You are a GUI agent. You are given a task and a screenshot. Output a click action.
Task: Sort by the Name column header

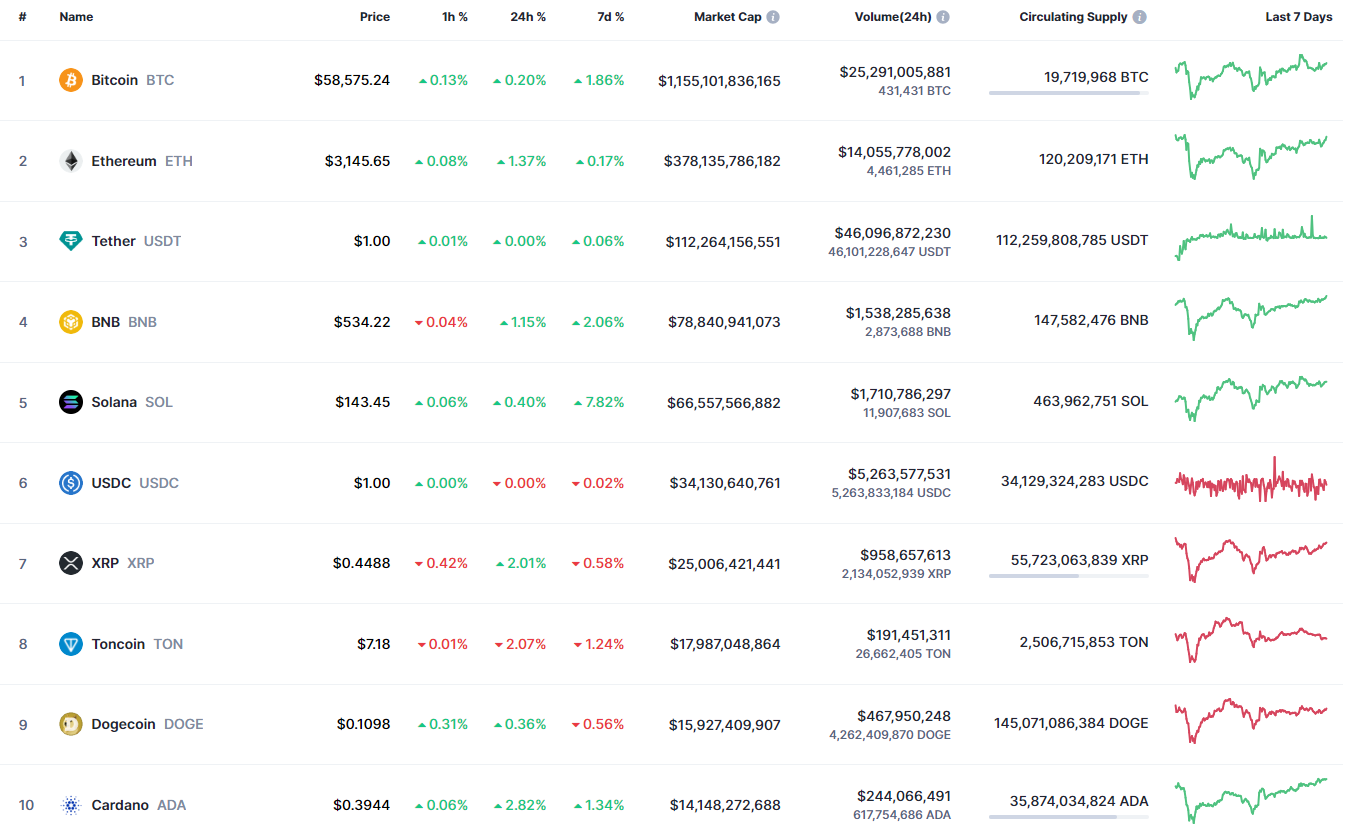click(75, 17)
